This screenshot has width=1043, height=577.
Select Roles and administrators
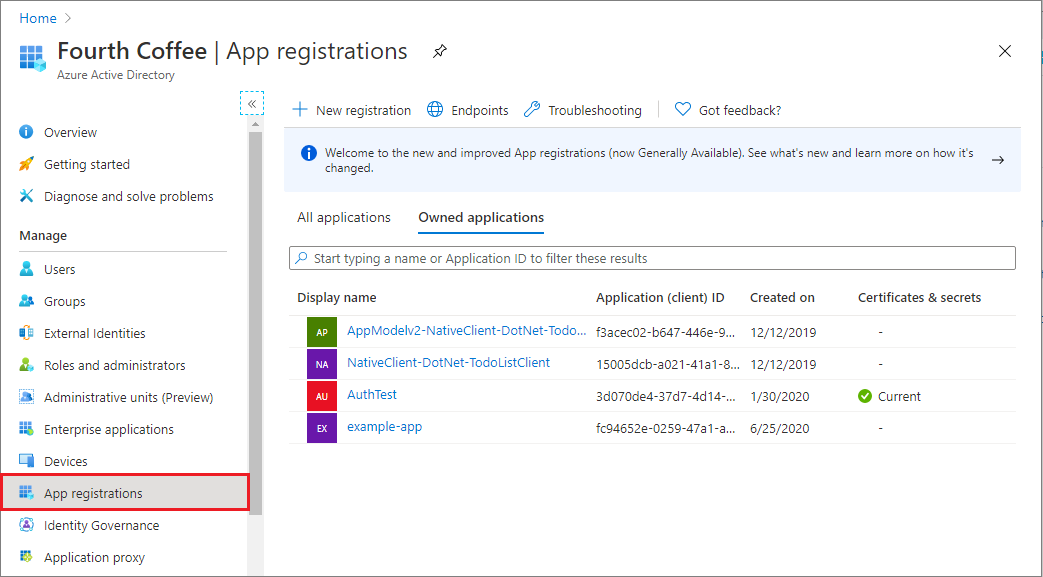pos(110,364)
